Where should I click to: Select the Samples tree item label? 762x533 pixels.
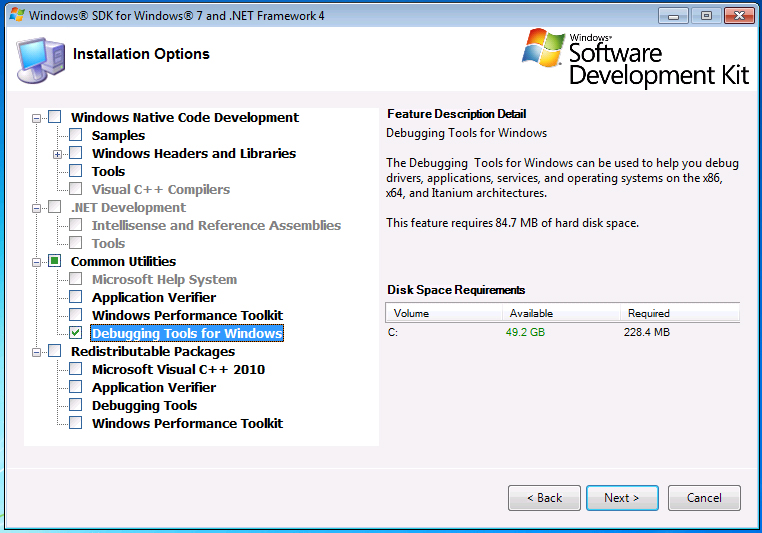point(118,136)
